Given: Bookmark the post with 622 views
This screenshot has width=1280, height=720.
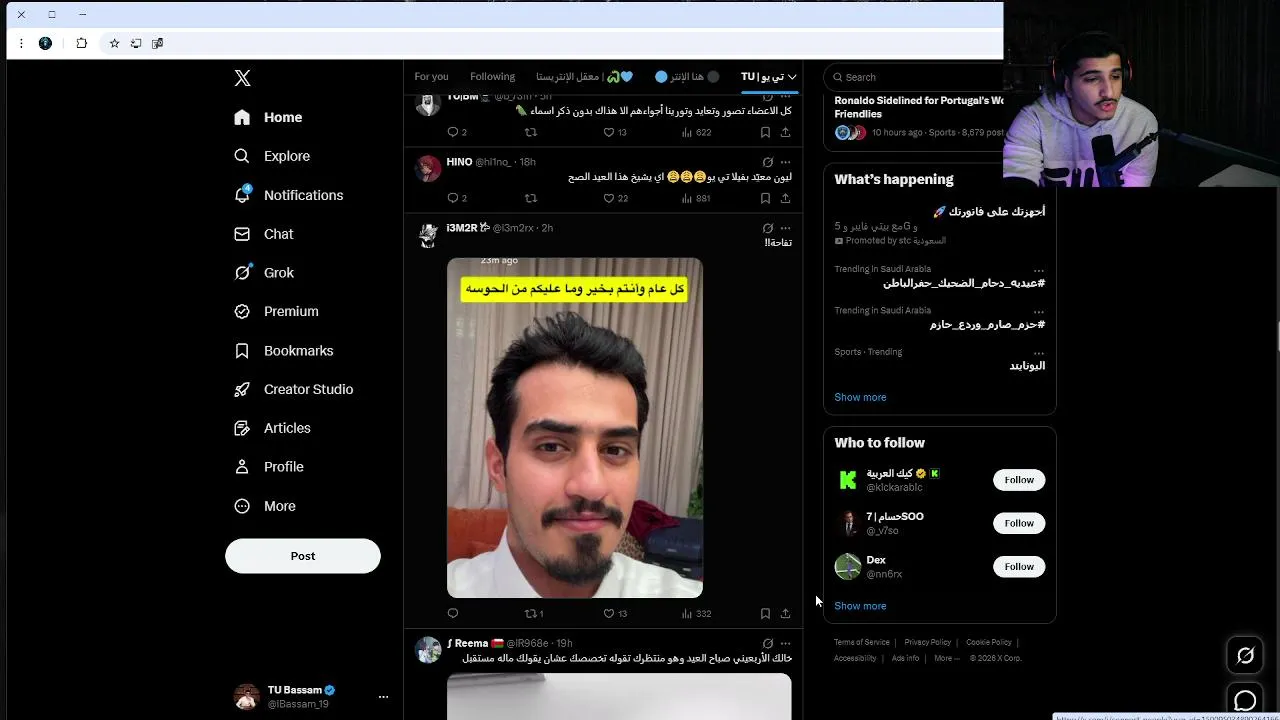Looking at the screenshot, I should (765, 132).
